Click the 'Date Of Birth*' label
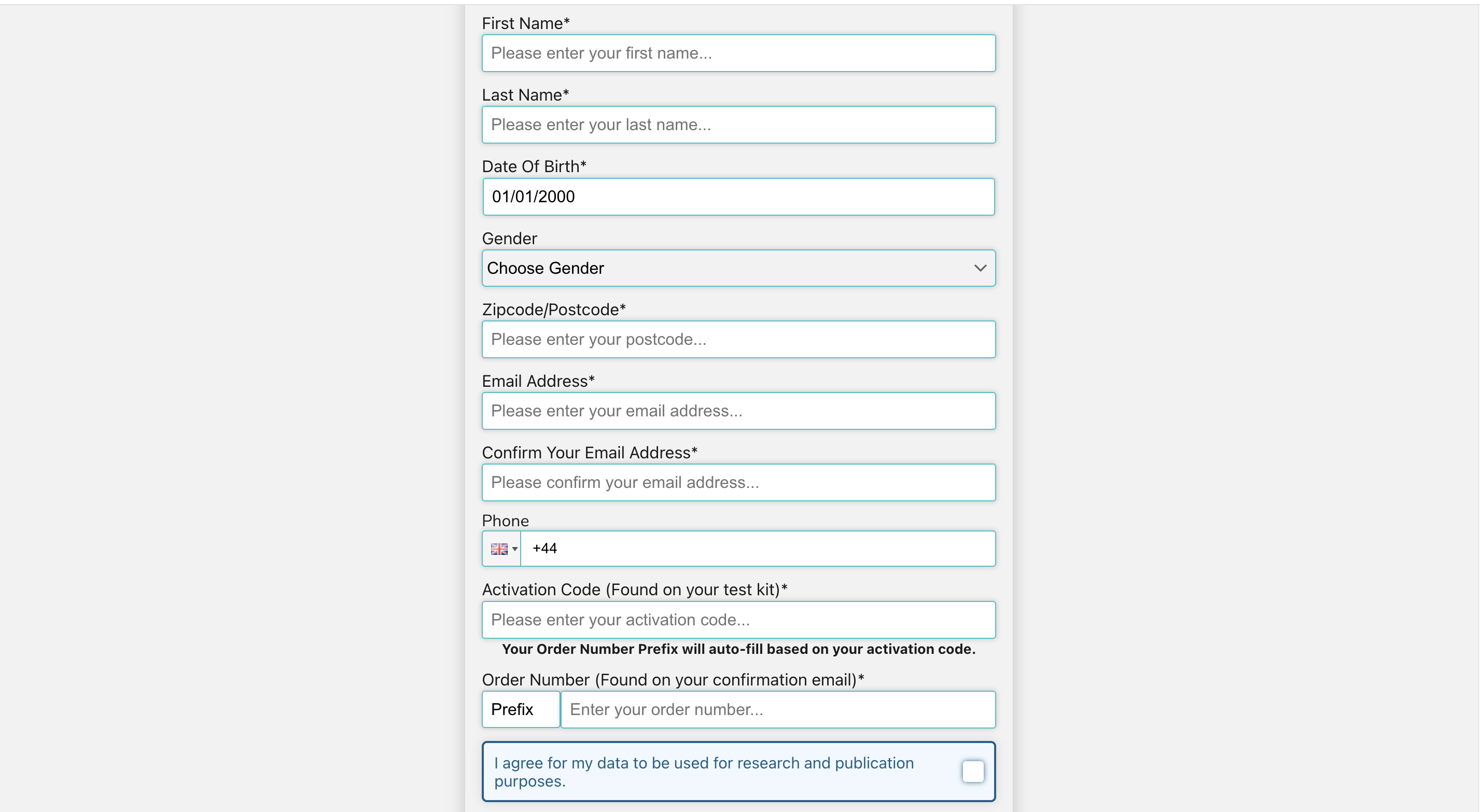 [534, 166]
